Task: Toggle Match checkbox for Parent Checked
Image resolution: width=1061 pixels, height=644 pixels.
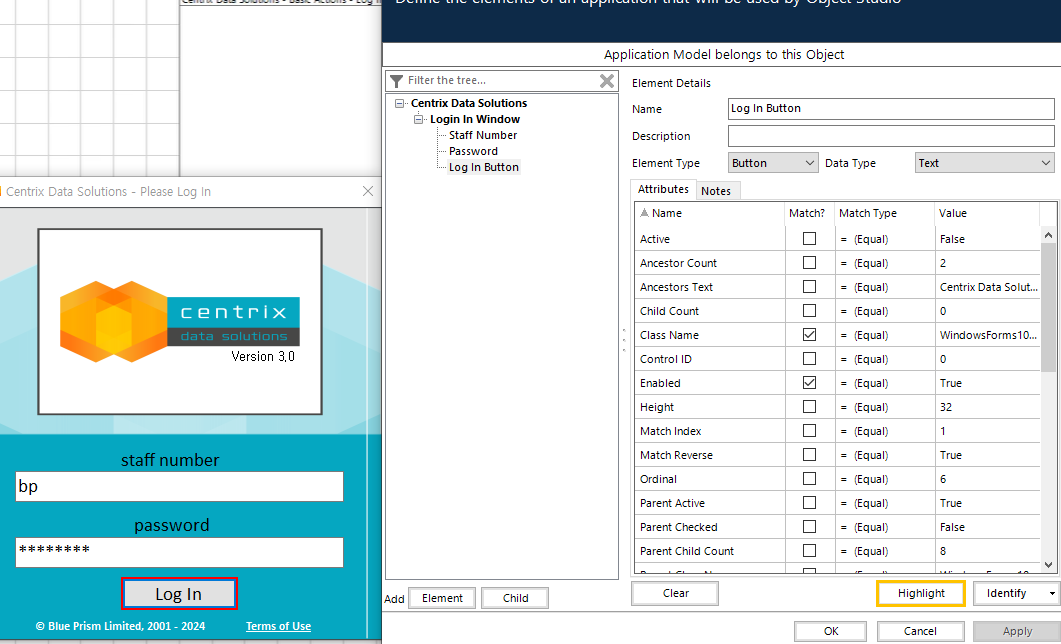Action: click(x=809, y=527)
